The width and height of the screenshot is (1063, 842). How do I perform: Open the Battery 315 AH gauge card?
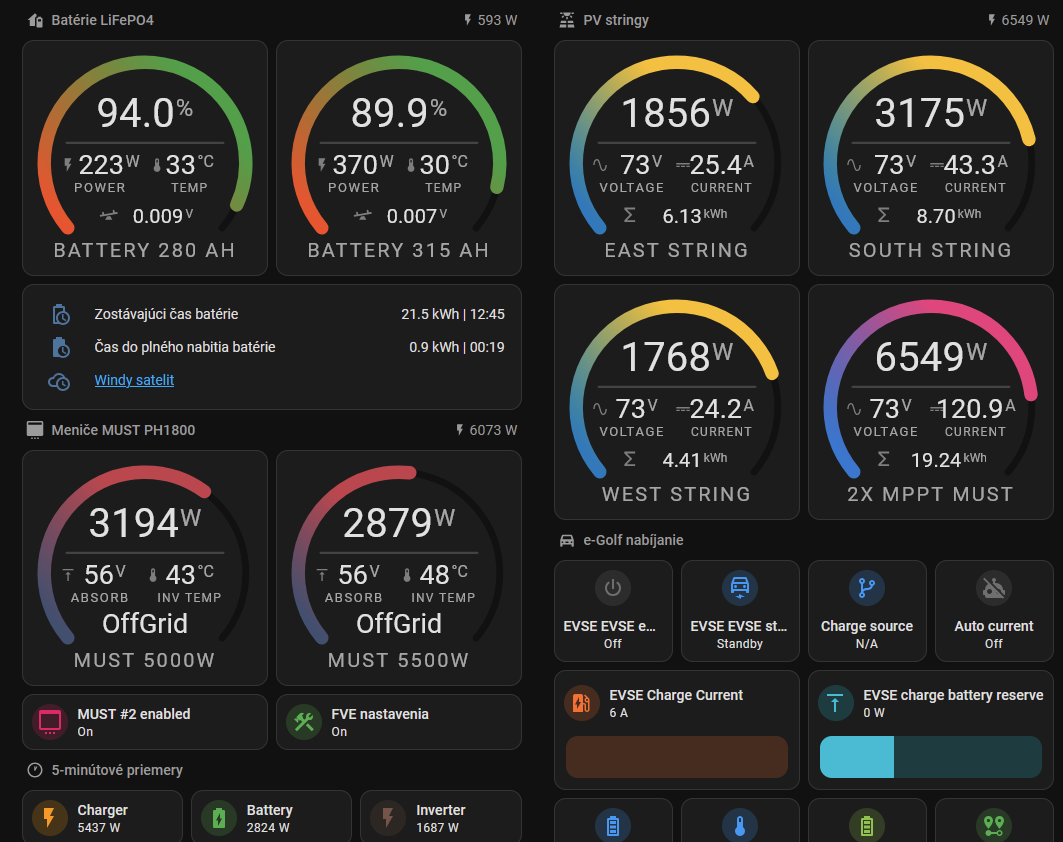click(x=399, y=158)
